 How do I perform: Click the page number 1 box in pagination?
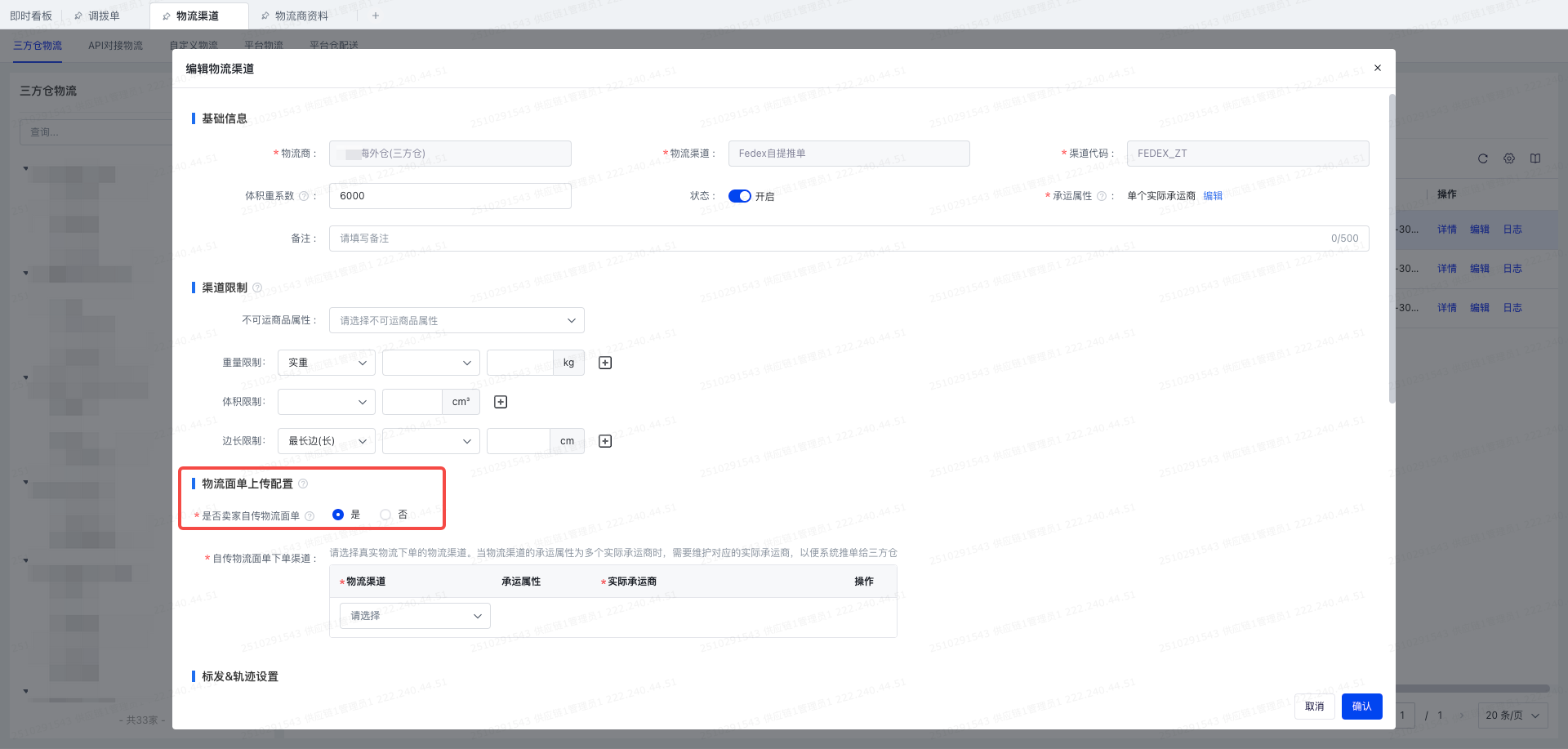click(1405, 716)
